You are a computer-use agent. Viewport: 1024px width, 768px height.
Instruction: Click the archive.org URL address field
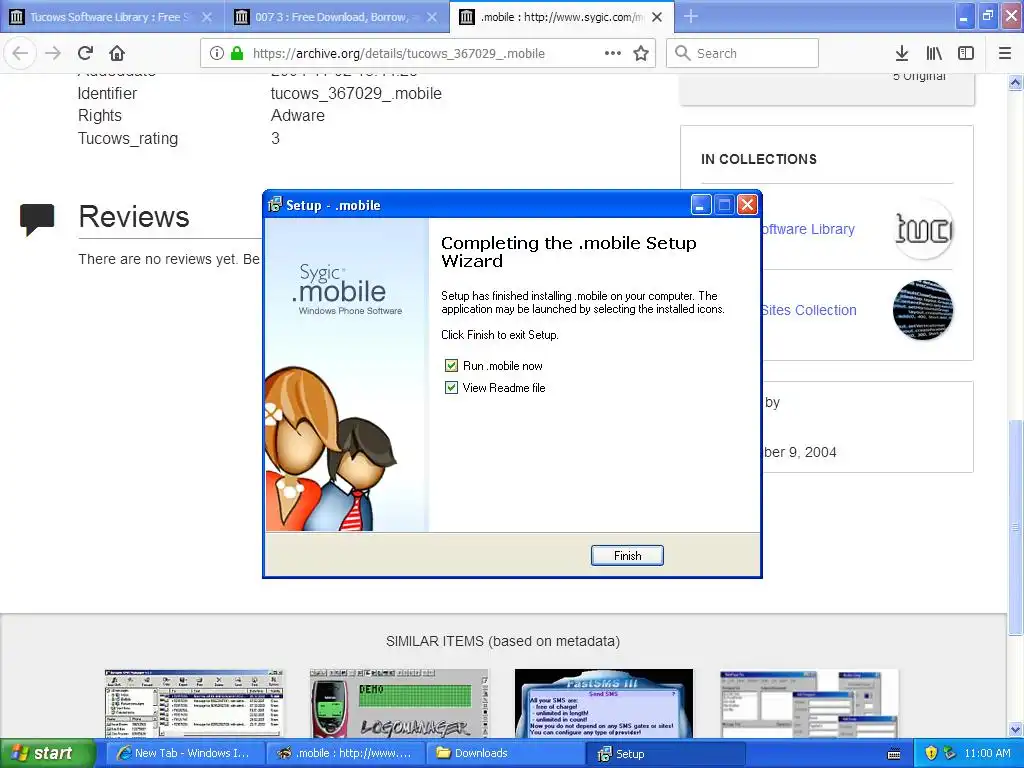point(398,54)
